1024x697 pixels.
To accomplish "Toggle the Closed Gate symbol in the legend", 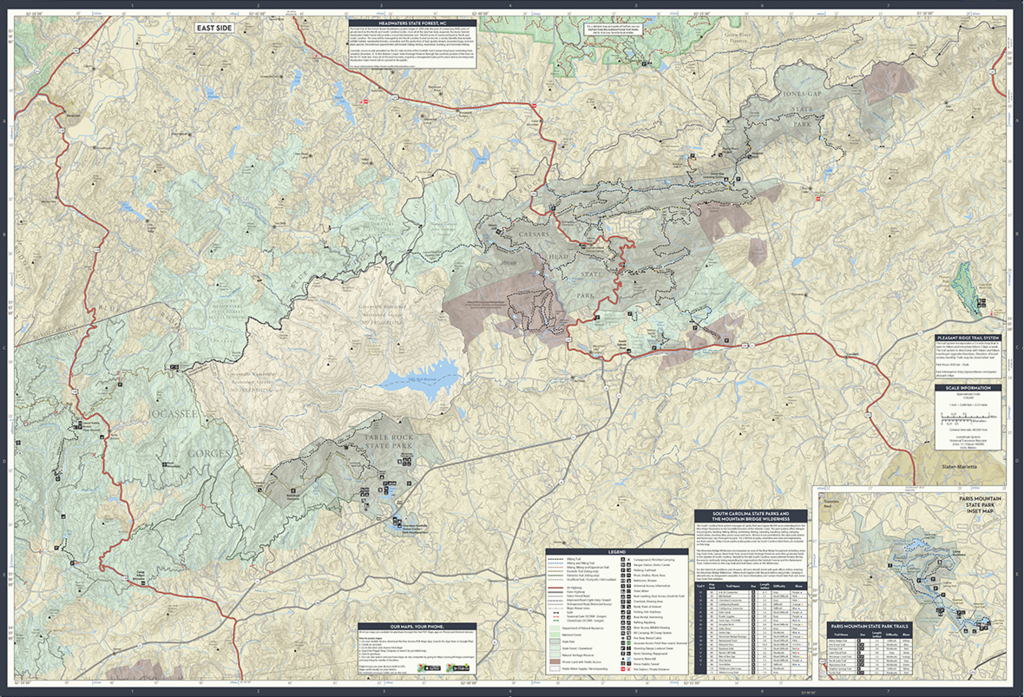I will [x=555, y=621].
